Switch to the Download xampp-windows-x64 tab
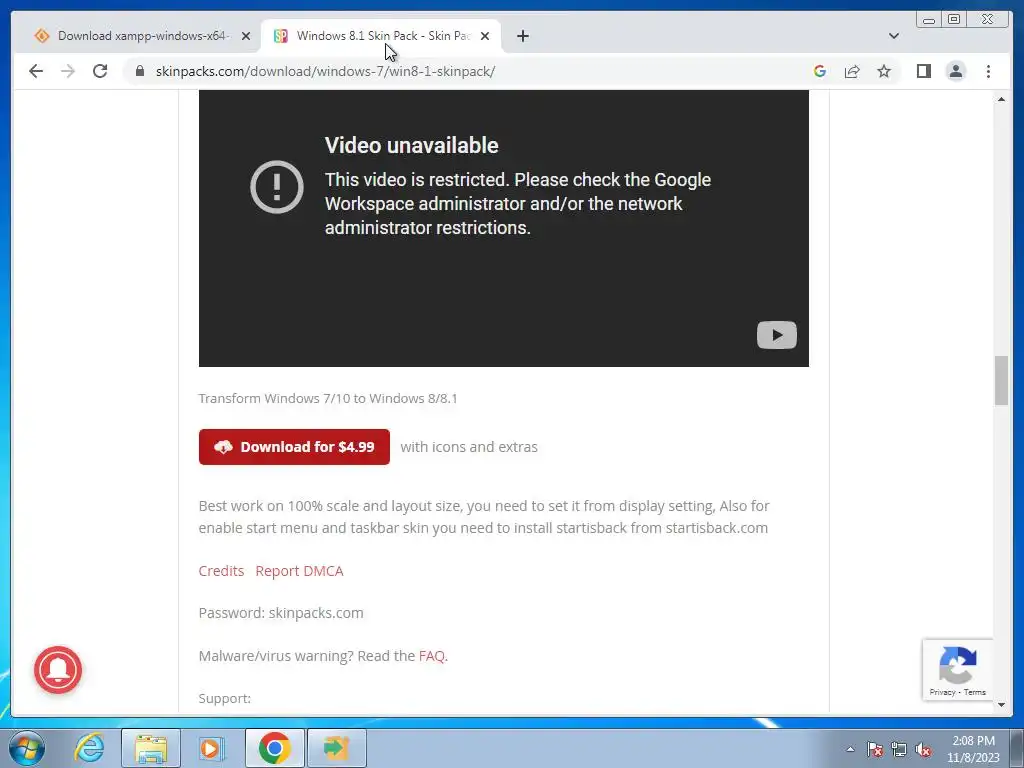The height and width of the screenshot is (768, 1024). pyautogui.click(x=142, y=36)
